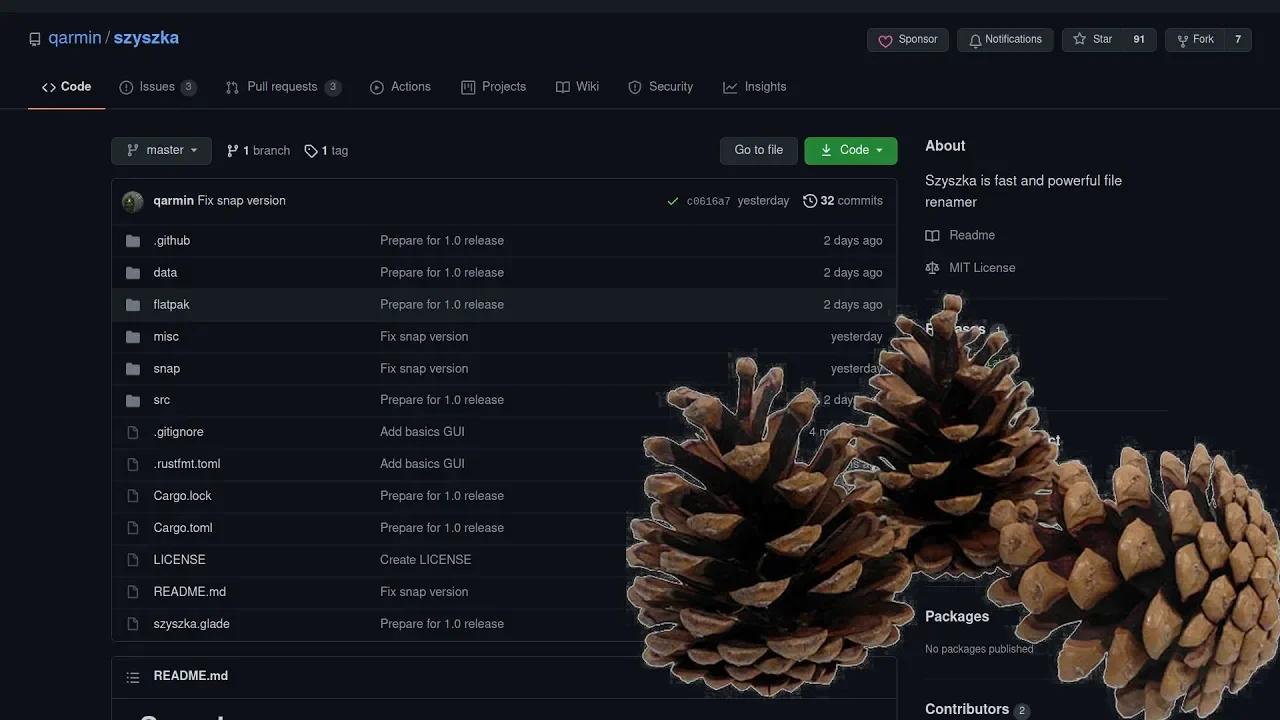Image resolution: width=1280 pixels, height=720 pixels.
Task: Click the Go to file button
Action: coord(759,151)
